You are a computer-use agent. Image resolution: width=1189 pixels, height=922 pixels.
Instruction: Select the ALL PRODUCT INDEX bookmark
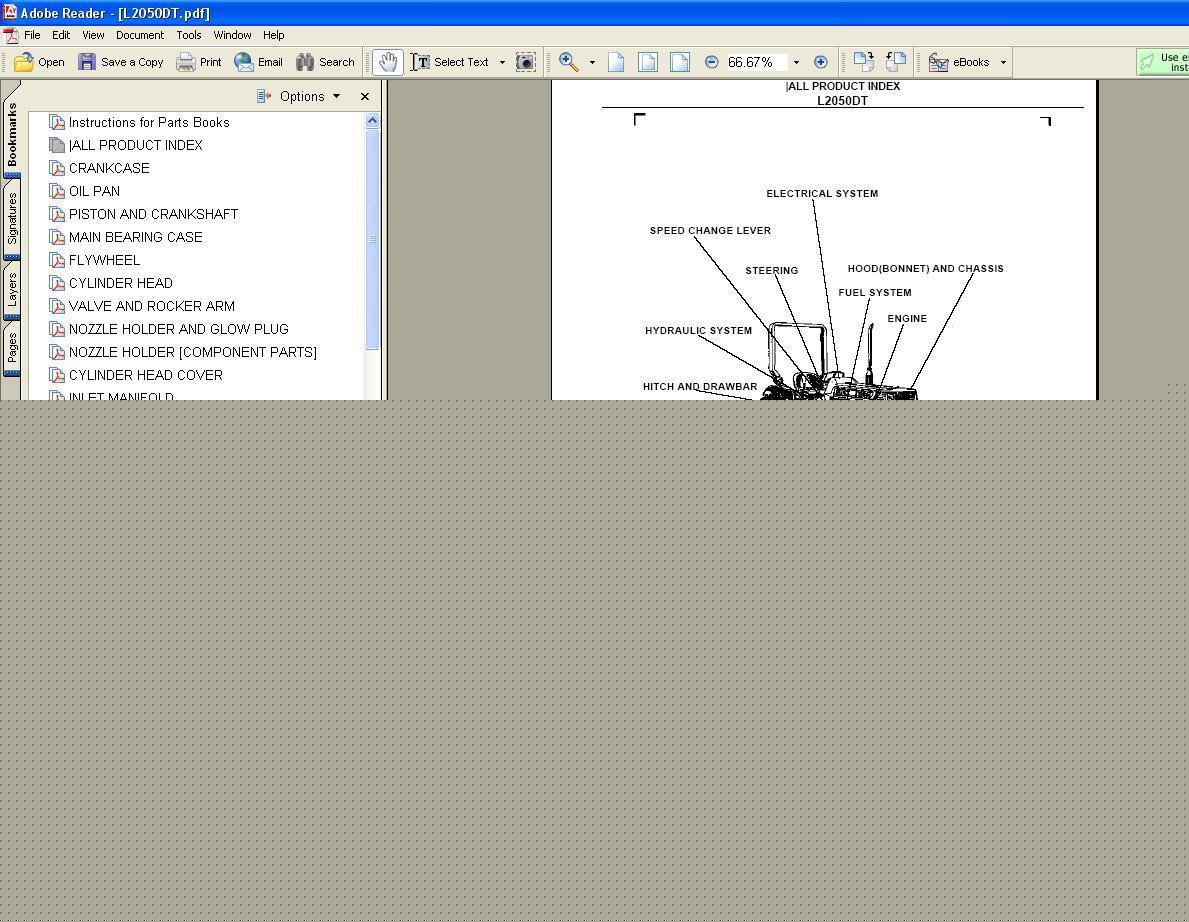(x=136, y=145)
